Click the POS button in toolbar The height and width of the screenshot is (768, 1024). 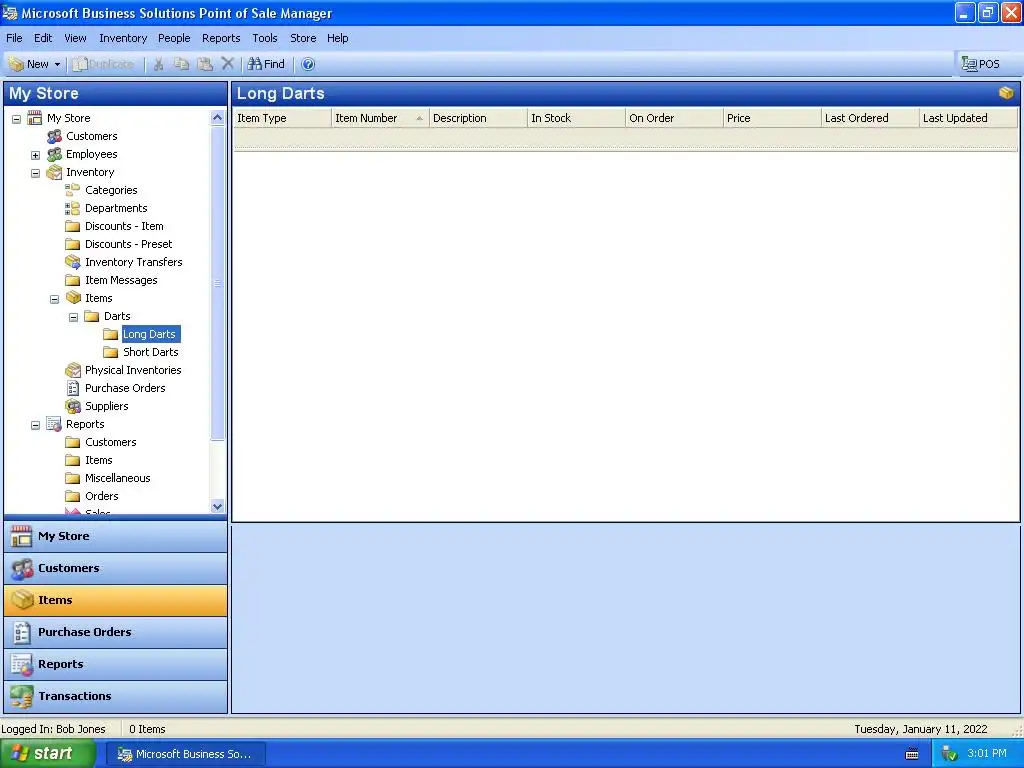(980, 64)
